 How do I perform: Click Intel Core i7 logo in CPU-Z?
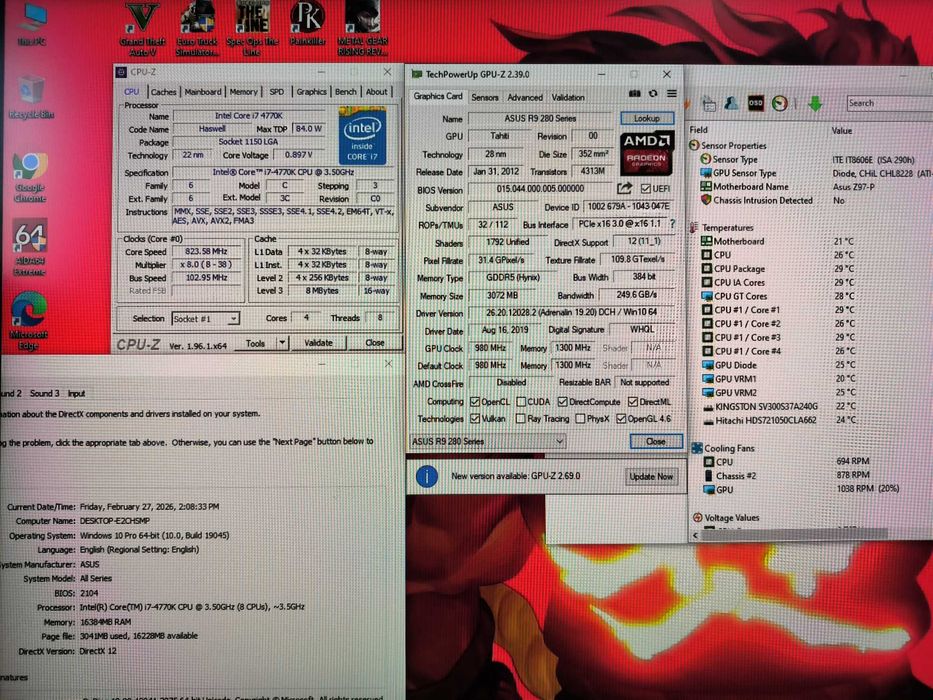pyautogui.click(x=362, y=136)
